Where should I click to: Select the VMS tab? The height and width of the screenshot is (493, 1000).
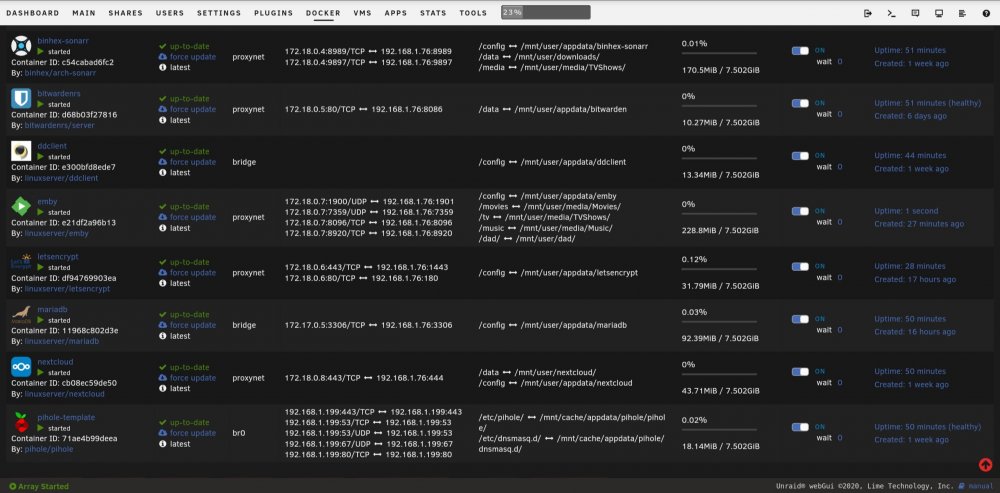(362, 13)
